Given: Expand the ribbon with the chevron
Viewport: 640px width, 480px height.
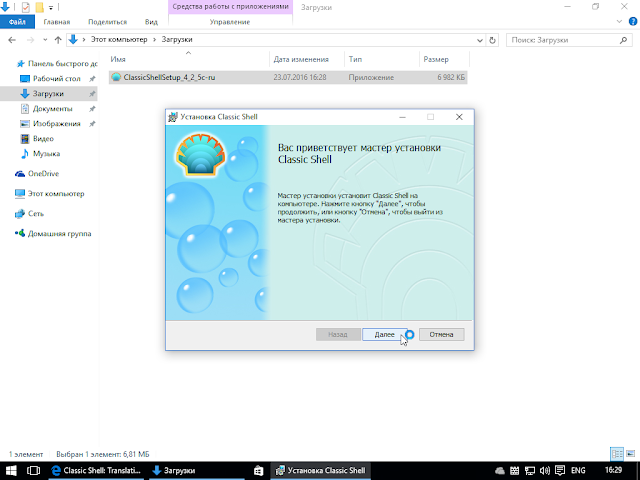Looking at the screenshot, I should coord(619,22).
